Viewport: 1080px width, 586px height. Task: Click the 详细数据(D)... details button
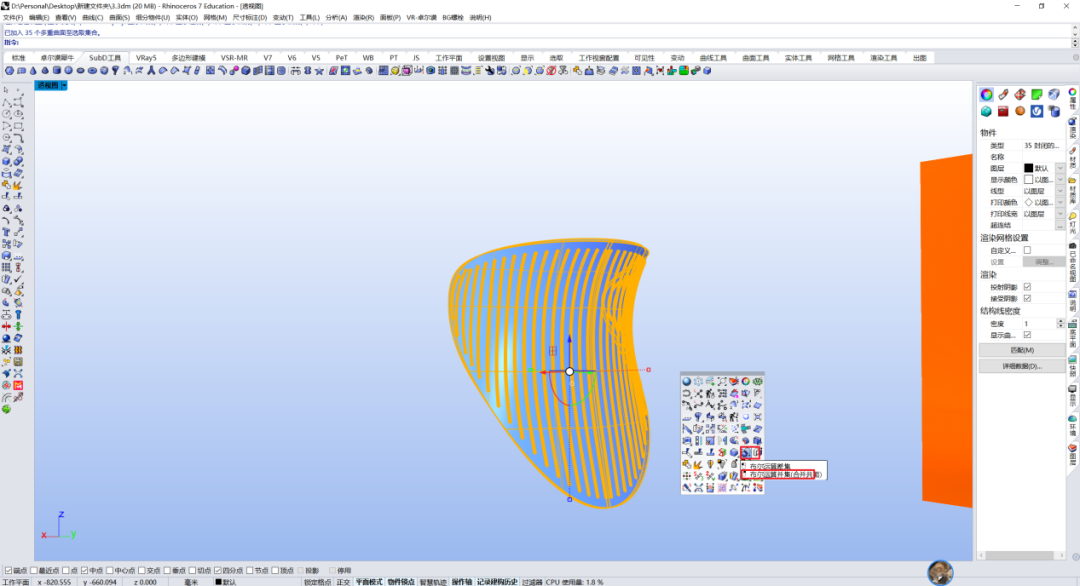(x=1022, y=366)
